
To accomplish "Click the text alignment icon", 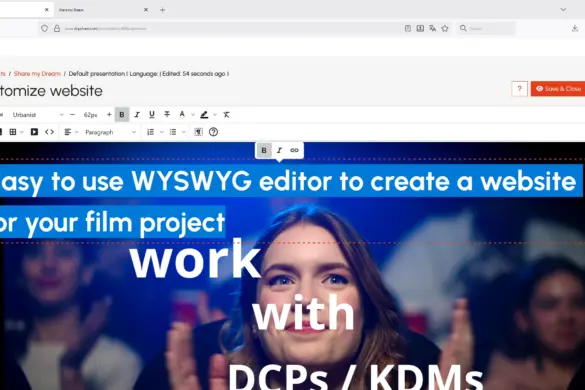I will (x=68, y=132).
